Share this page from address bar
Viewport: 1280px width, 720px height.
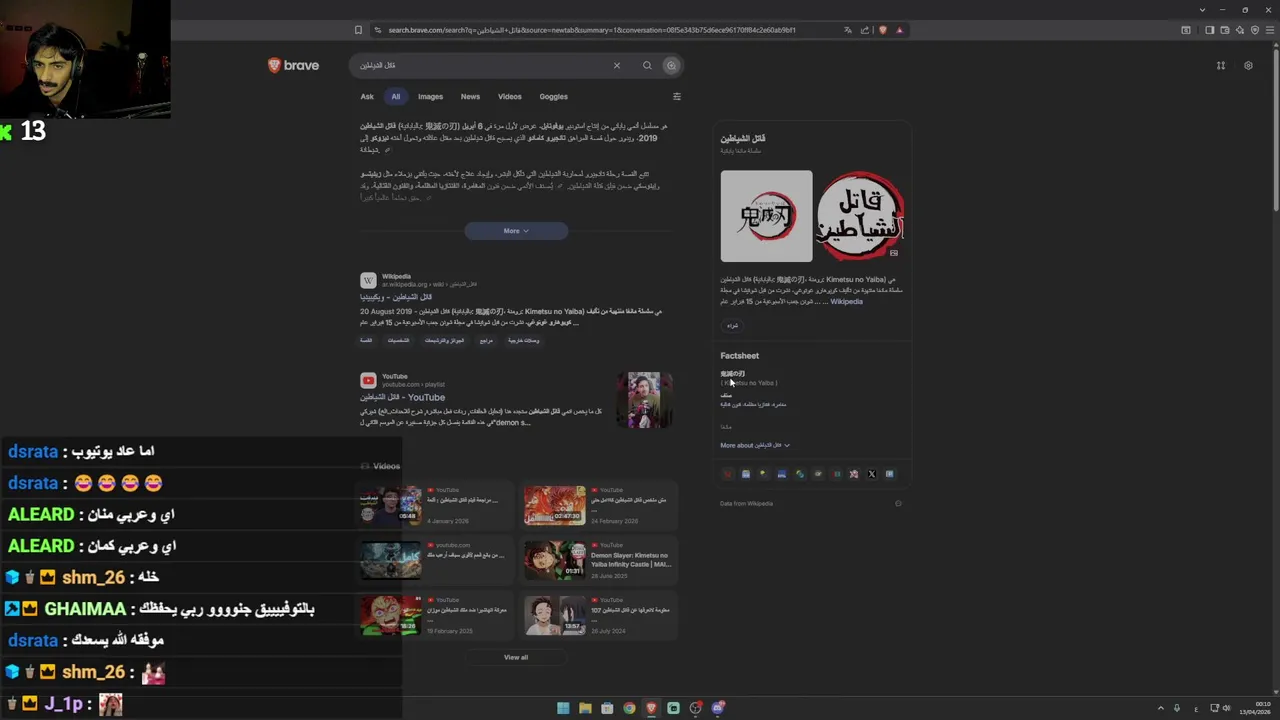(865, 30)
